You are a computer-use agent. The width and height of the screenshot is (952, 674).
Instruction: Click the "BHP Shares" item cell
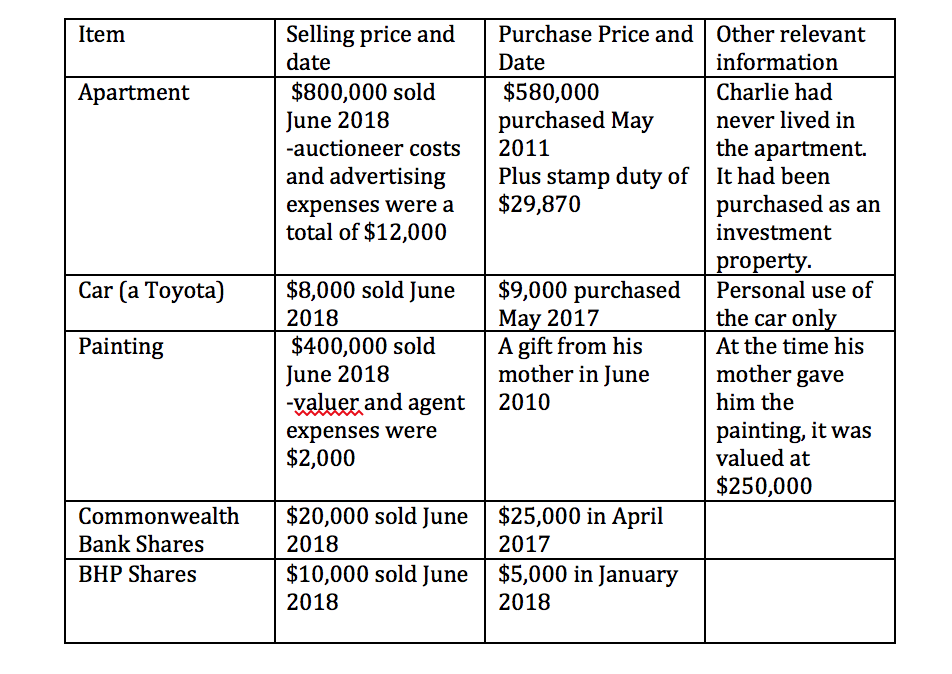pyautogui.click(x=137, y=575)
